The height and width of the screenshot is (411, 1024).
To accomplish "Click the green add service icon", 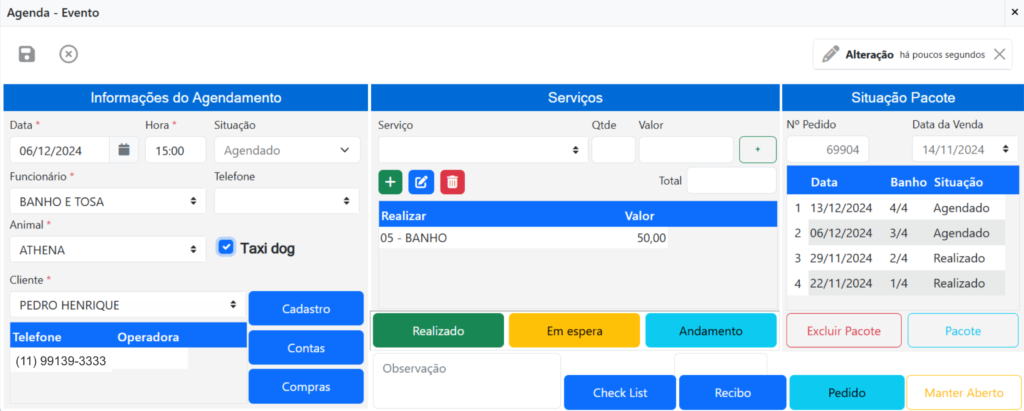I will tap(391, 182).
